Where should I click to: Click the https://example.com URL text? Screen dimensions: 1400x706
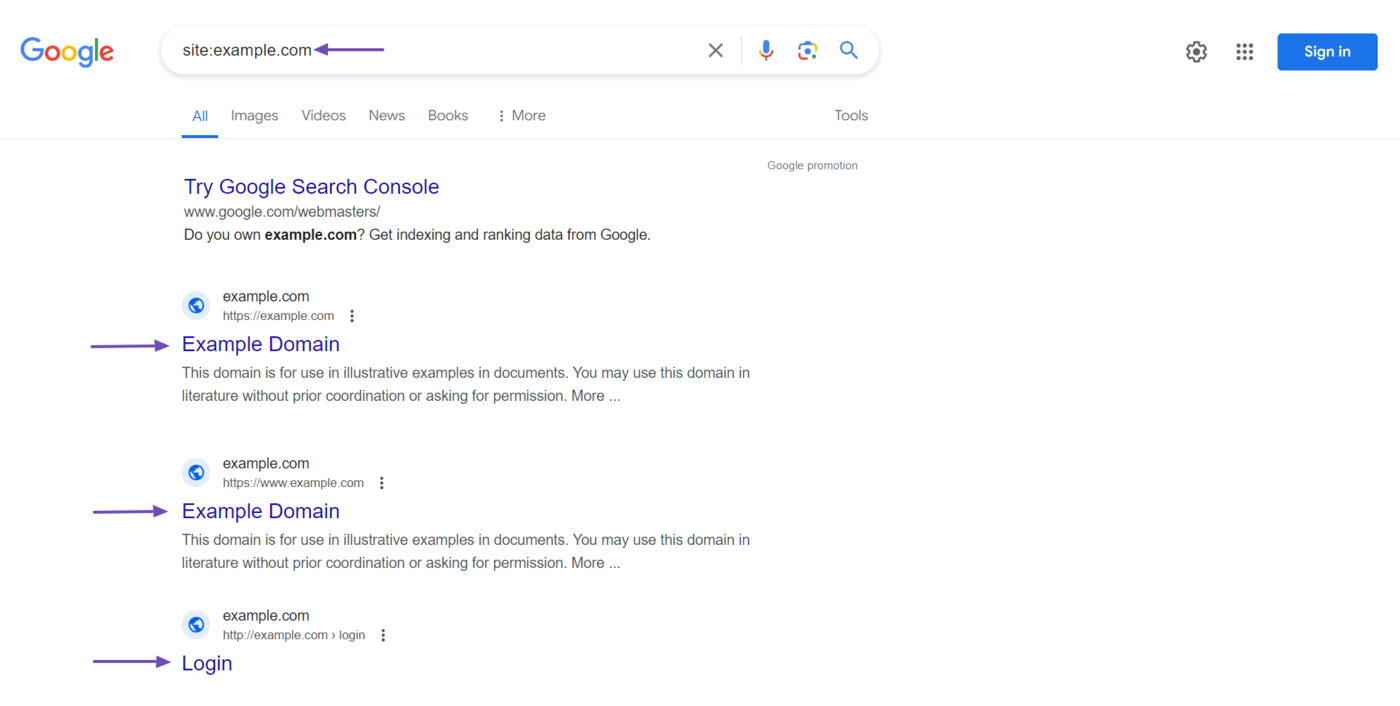[278, 316]
